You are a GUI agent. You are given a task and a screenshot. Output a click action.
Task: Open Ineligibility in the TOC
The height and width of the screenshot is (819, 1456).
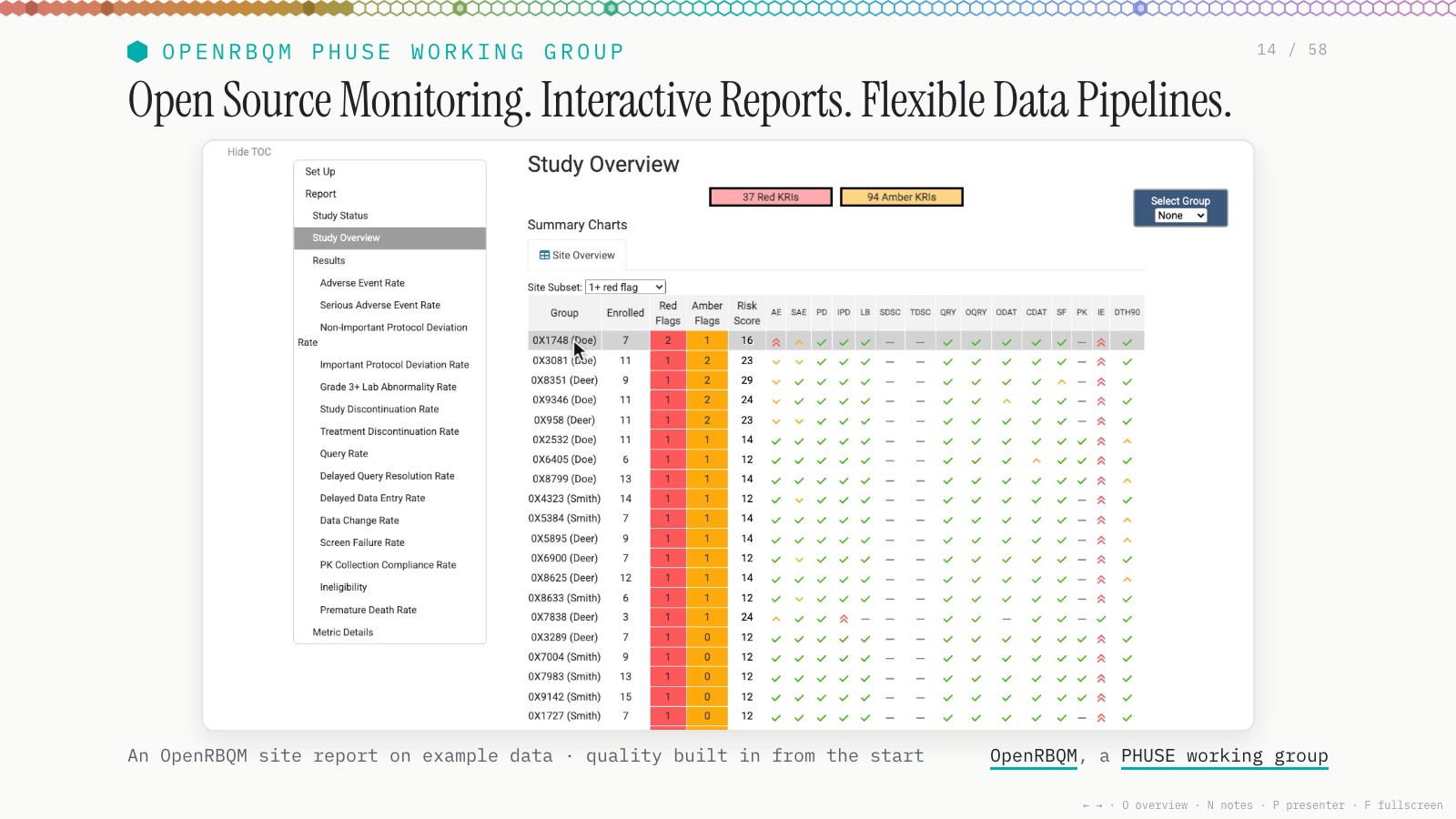343,587
